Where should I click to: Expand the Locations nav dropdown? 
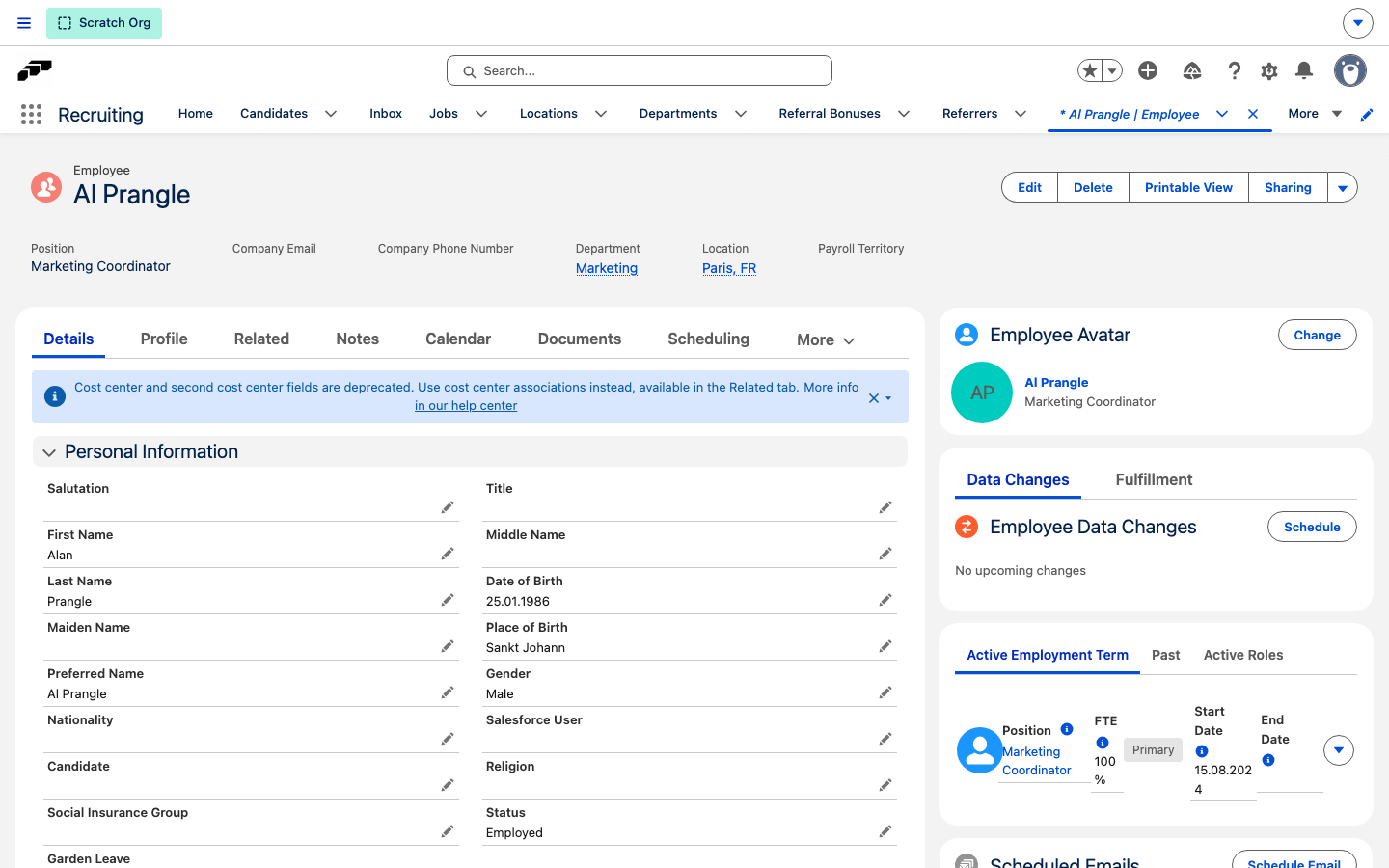(601, 114)
